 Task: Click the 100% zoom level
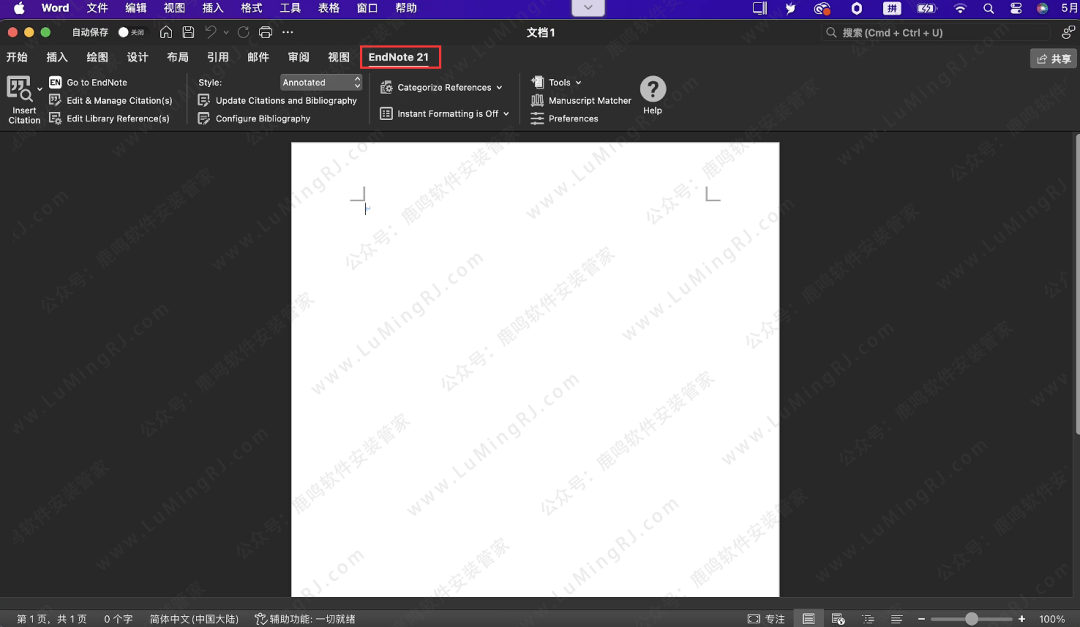pos(1052,619)
